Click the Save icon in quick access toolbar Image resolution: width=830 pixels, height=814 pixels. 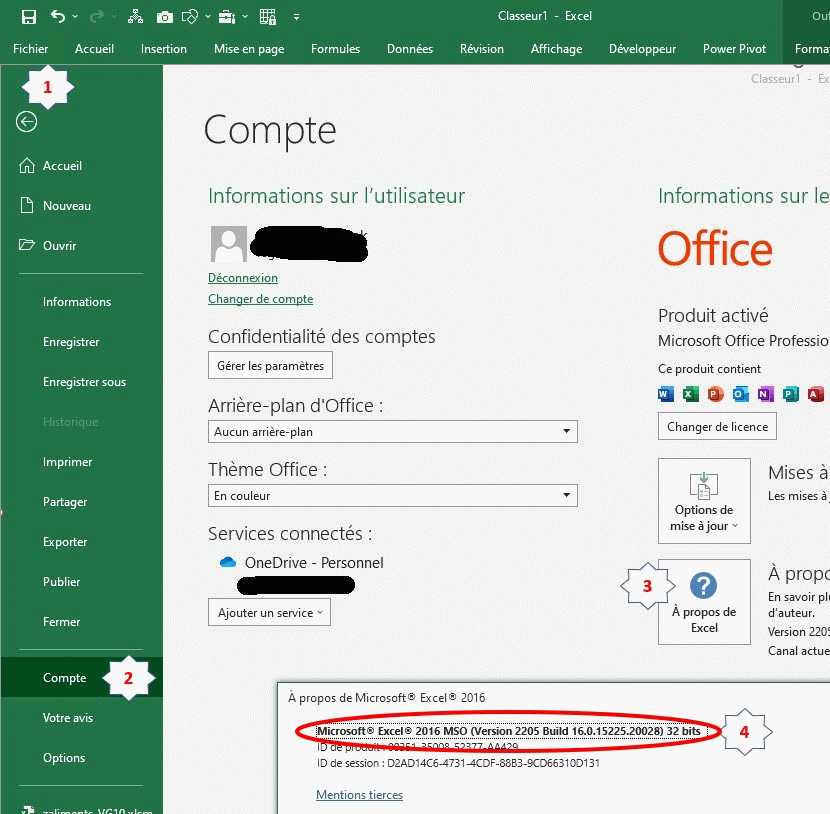pyautogui.click(x=29, y=16)
